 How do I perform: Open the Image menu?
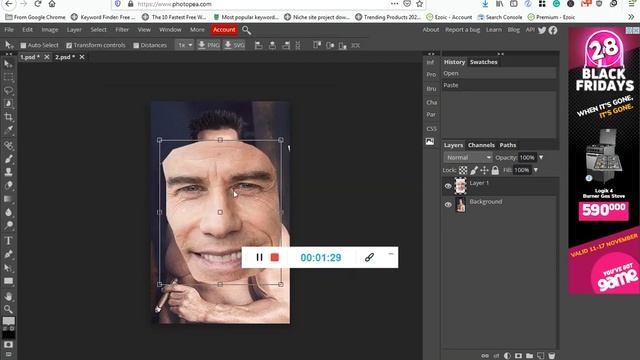pos(50,30)
